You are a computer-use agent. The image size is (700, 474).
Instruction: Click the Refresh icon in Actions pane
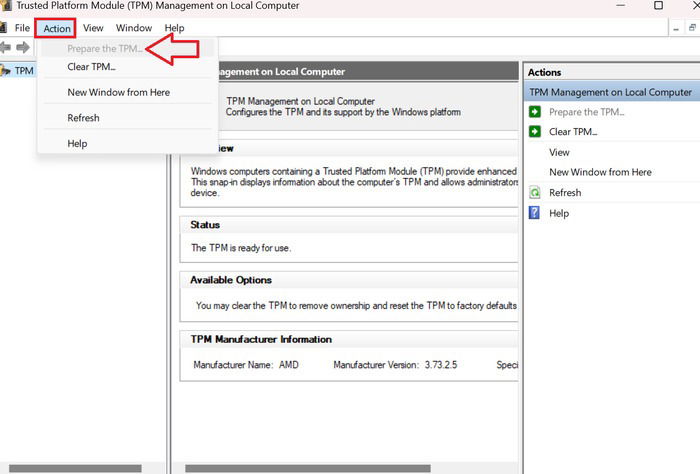click(x=534, y=192)
